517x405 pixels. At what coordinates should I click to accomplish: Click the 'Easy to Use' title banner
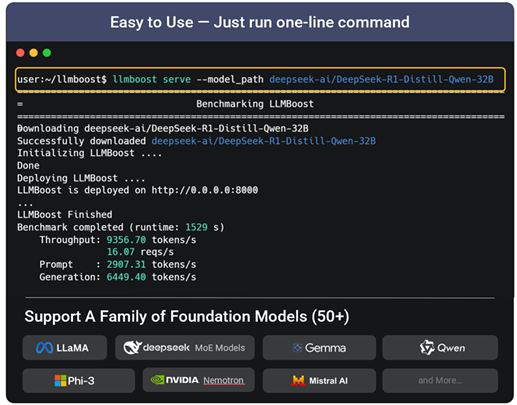[x=260, y=22]
